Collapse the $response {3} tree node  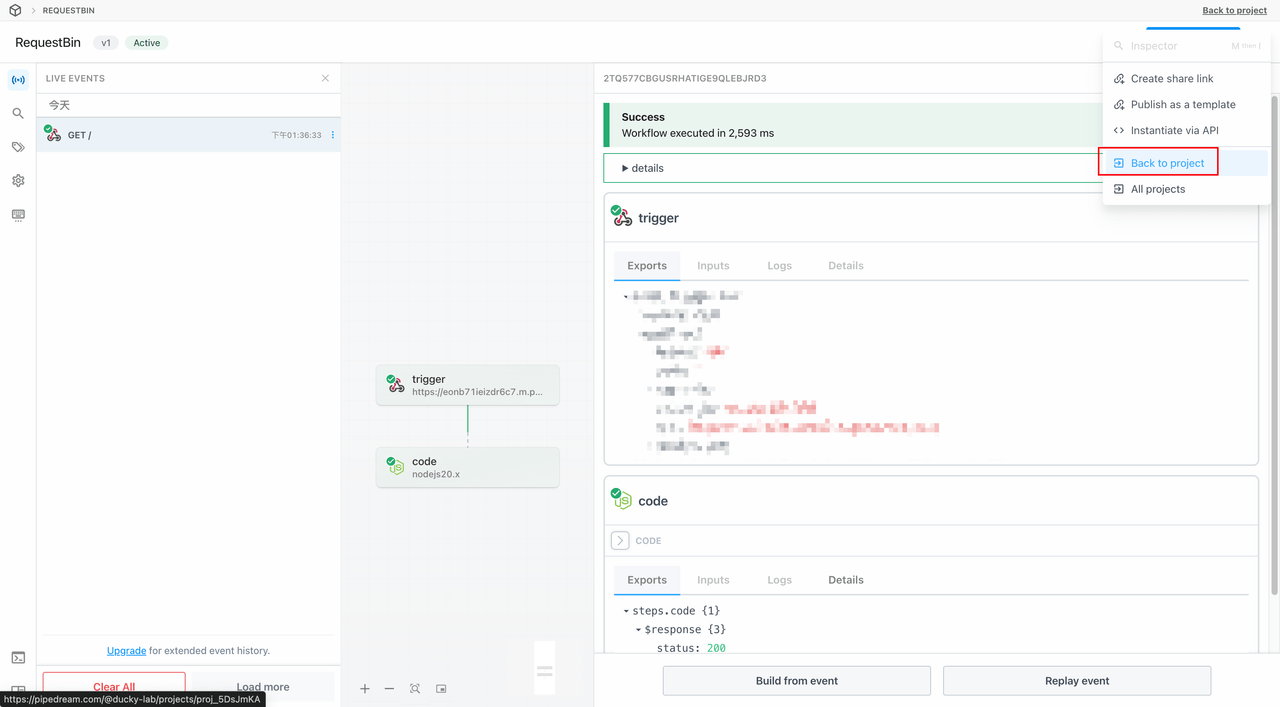(x=638, y=630)
